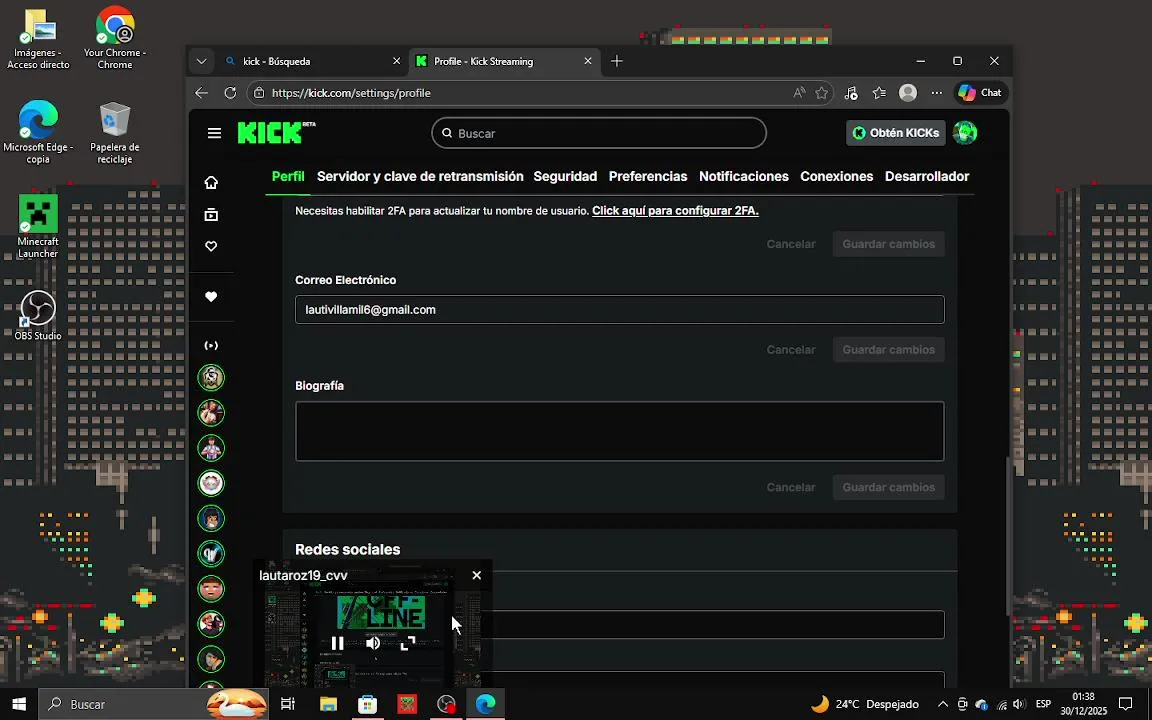
Task: Open the Seguridad settings tab
Action: (x=565, y=176)
